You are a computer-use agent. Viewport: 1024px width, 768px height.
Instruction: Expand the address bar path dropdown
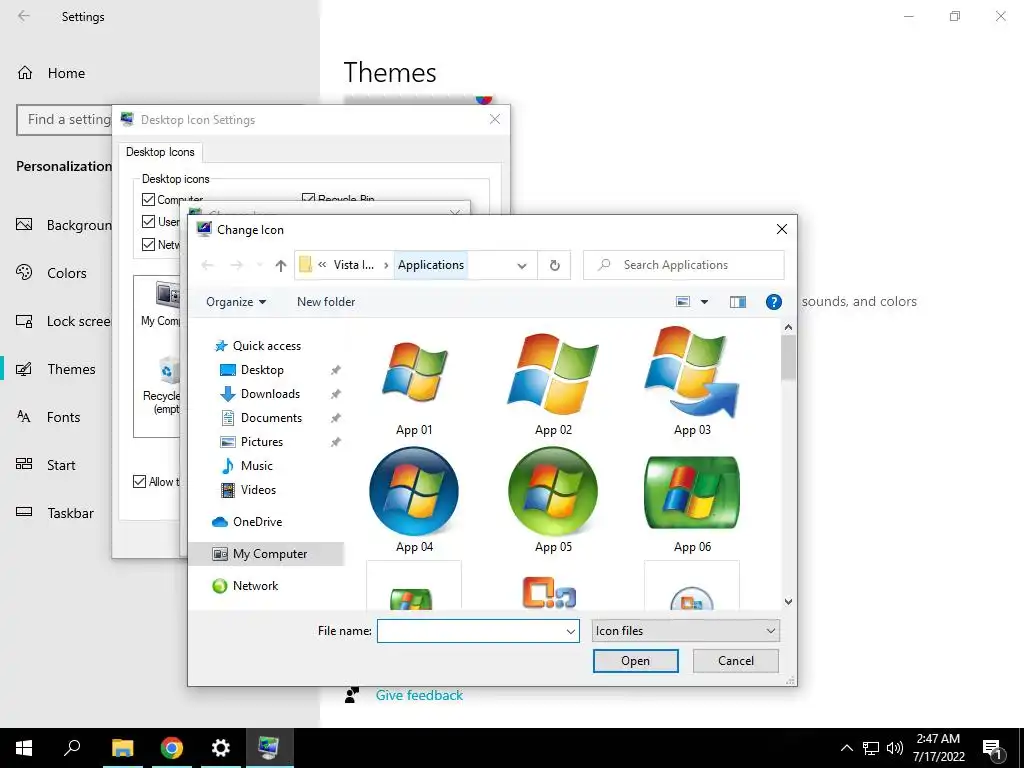coord(522,266)
